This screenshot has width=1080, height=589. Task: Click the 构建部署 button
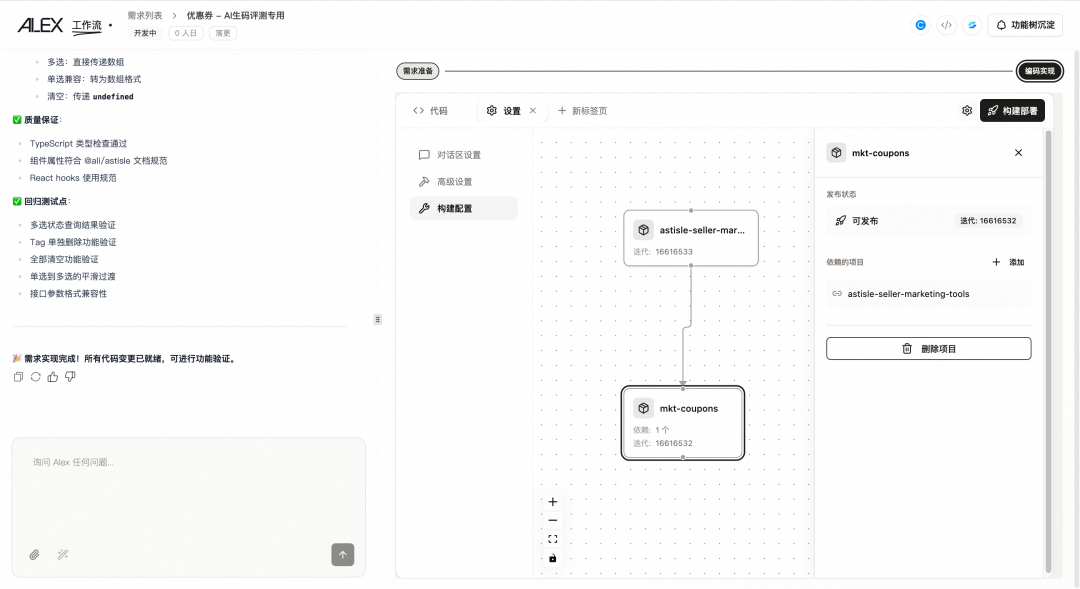(1012, 111)
